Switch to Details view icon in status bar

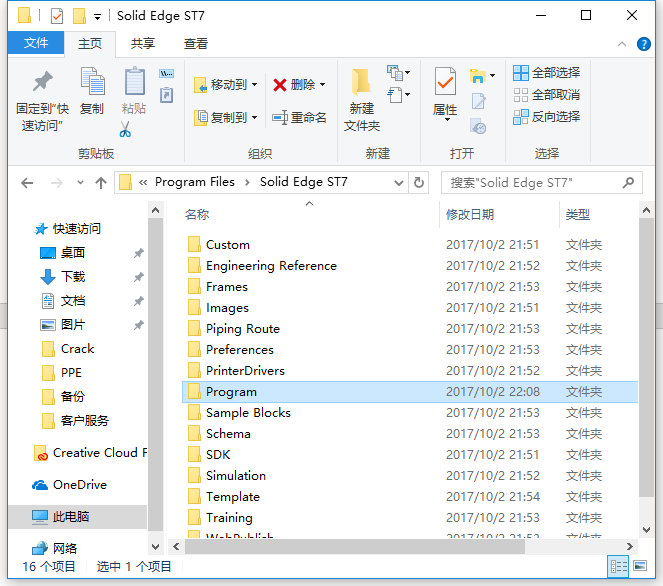(x=618, y=566)
